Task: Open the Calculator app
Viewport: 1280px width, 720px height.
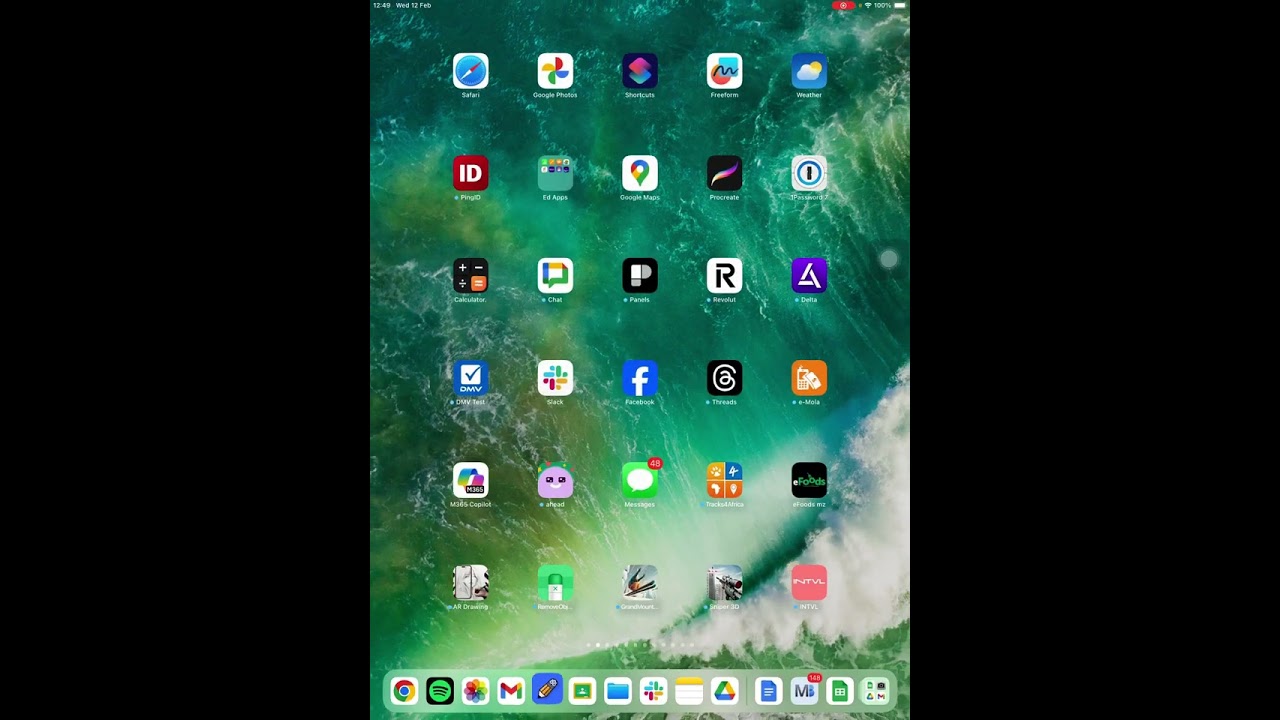Action: coord(470,276)
